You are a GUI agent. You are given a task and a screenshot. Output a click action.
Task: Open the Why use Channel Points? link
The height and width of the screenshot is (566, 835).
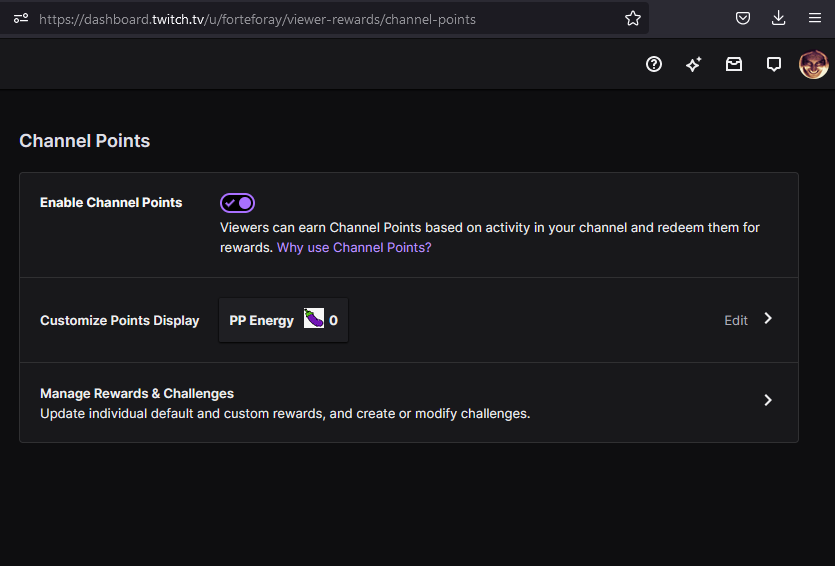(x=354, y=248)
